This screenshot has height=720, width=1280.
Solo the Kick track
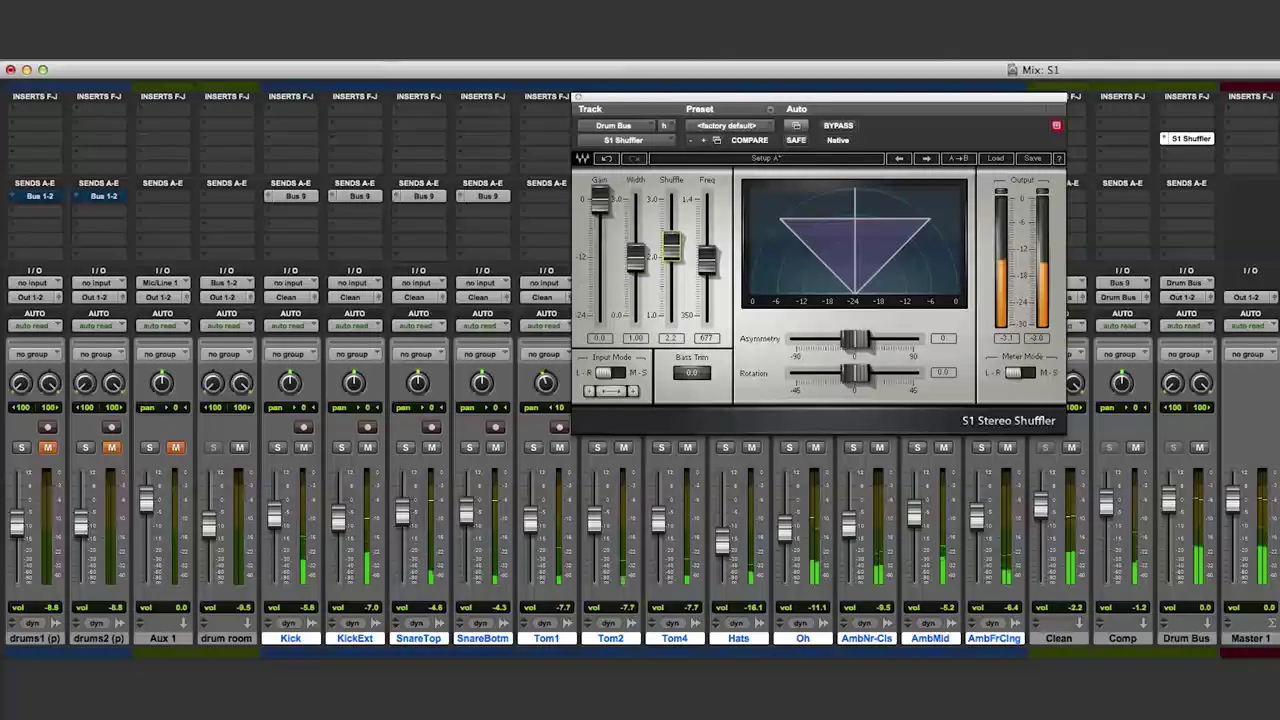point(277,448)
